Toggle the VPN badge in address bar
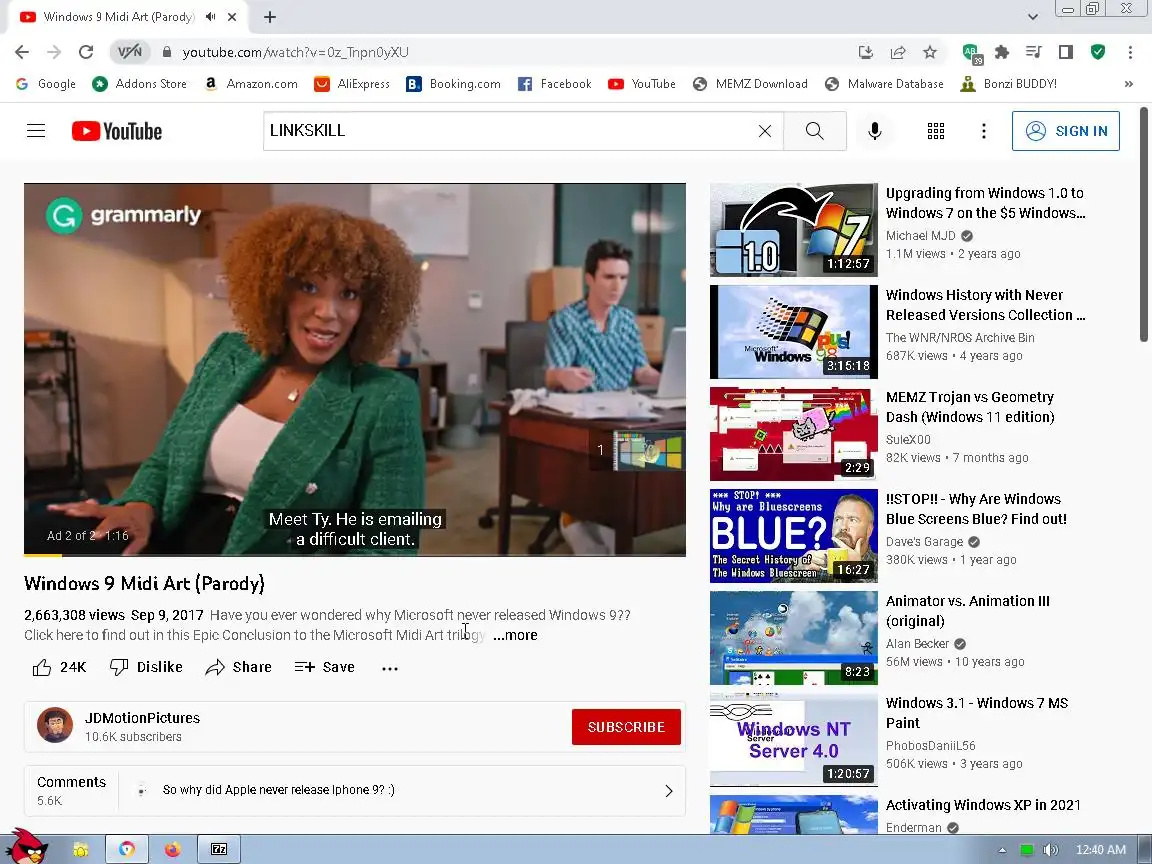This screenshot has width=1152, height=864. click(130, 52)
